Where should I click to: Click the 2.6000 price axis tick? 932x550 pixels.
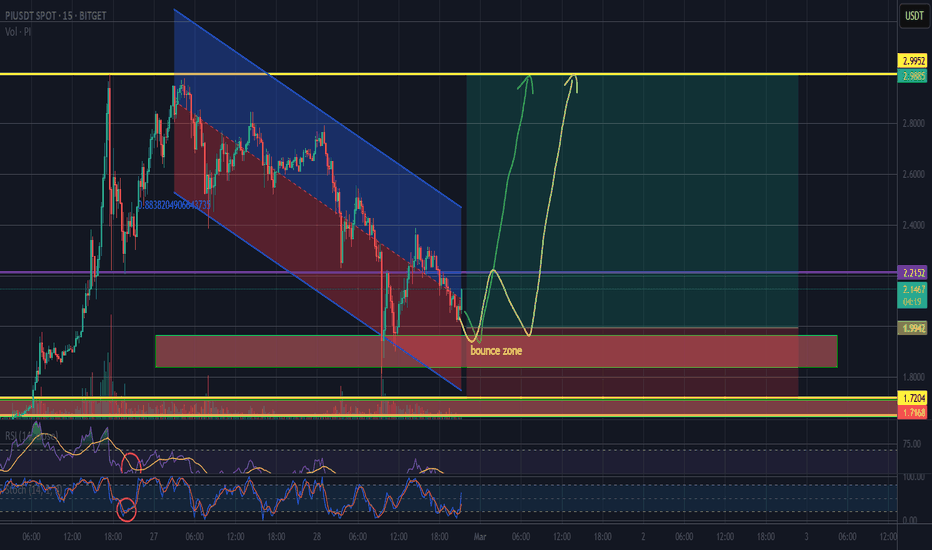[914, 174]
